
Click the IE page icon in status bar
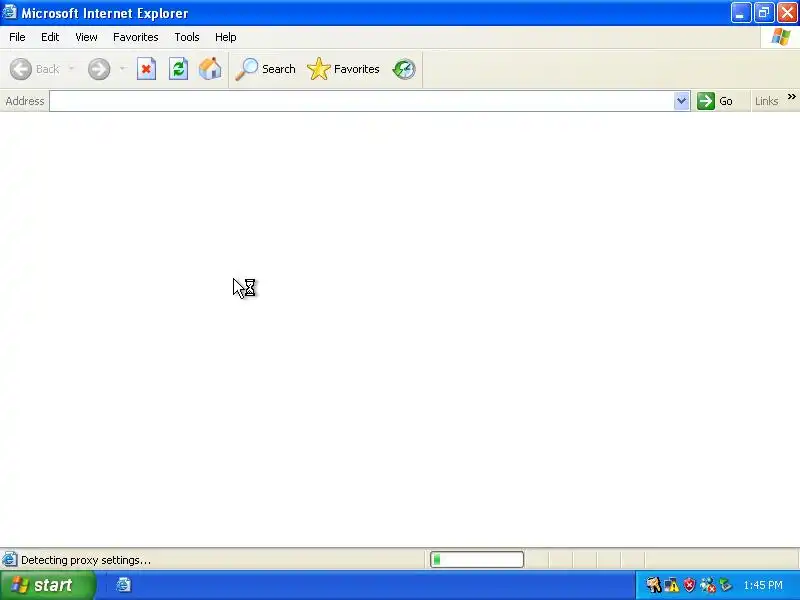coord(9,560)
